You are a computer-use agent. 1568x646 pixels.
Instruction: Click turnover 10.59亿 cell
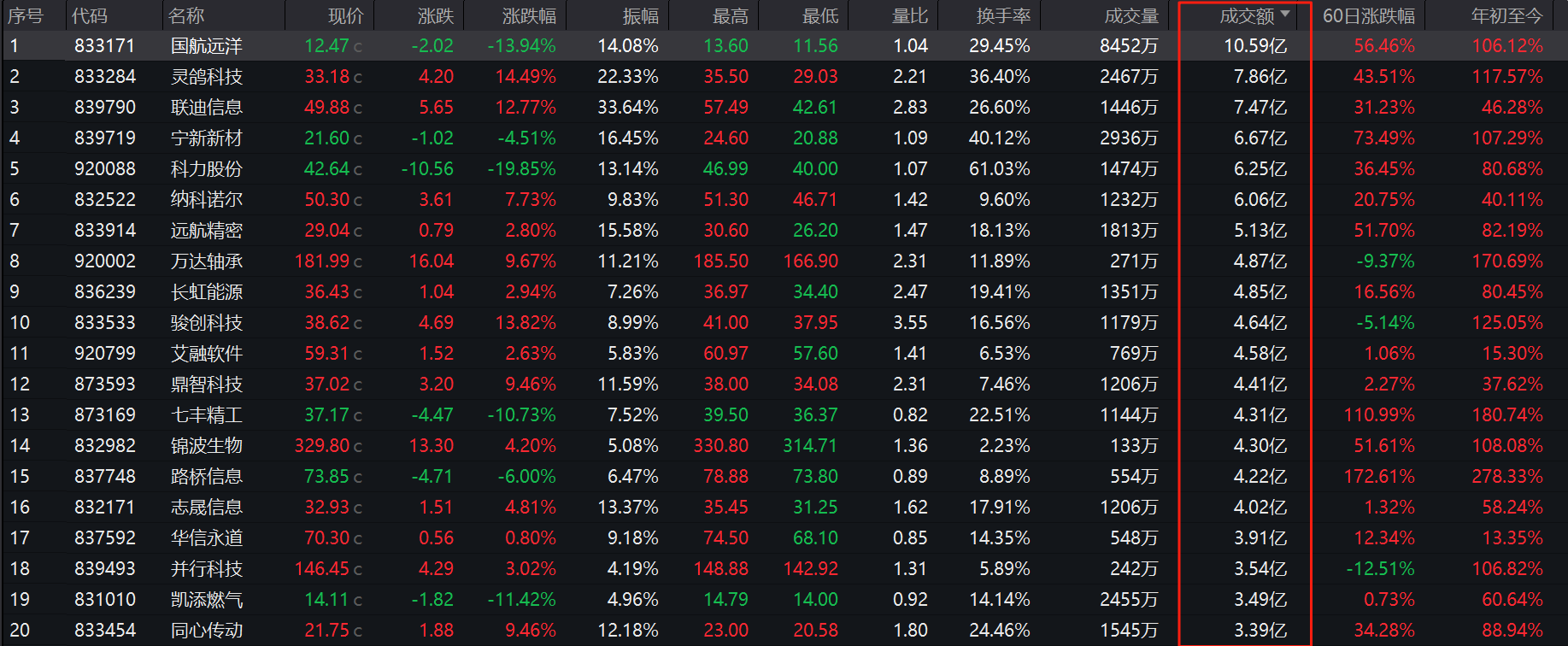coord(1255,46)
